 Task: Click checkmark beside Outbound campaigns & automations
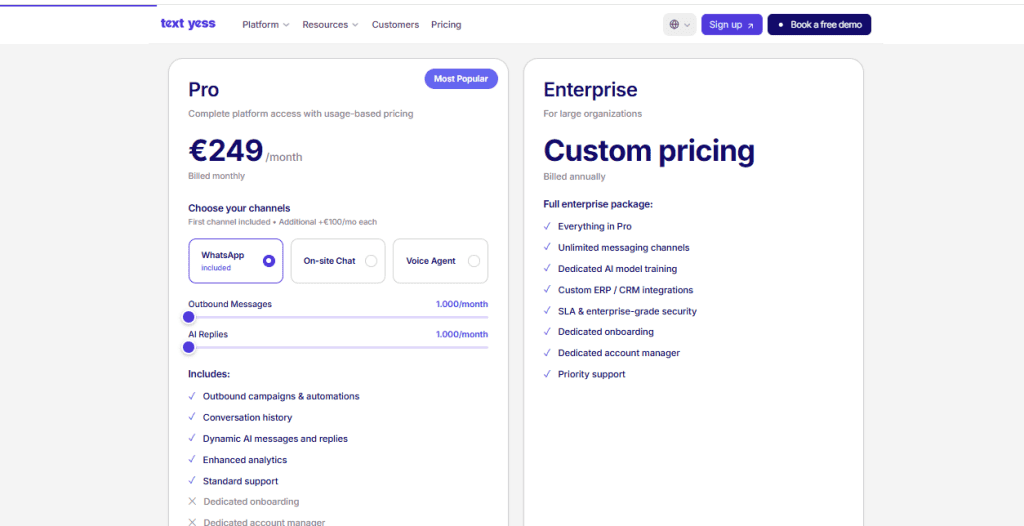click(192, 396)
